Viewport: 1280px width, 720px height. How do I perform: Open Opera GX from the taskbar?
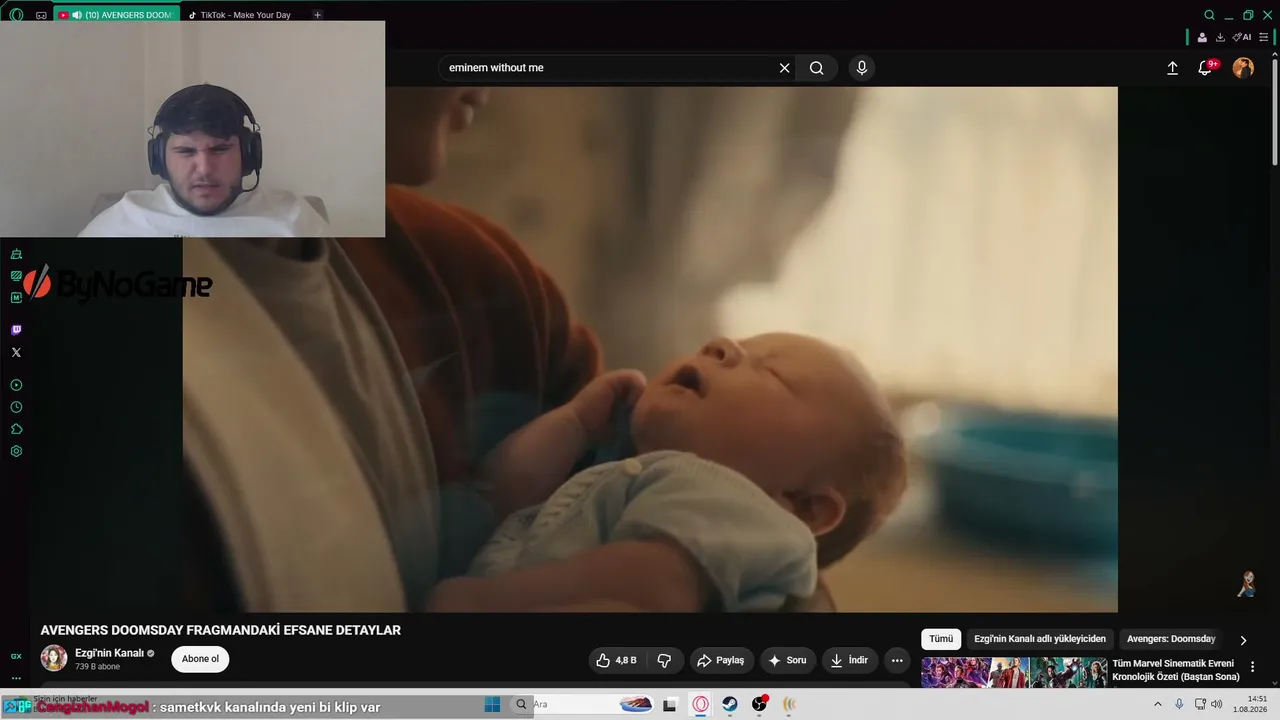coord(700,704)
